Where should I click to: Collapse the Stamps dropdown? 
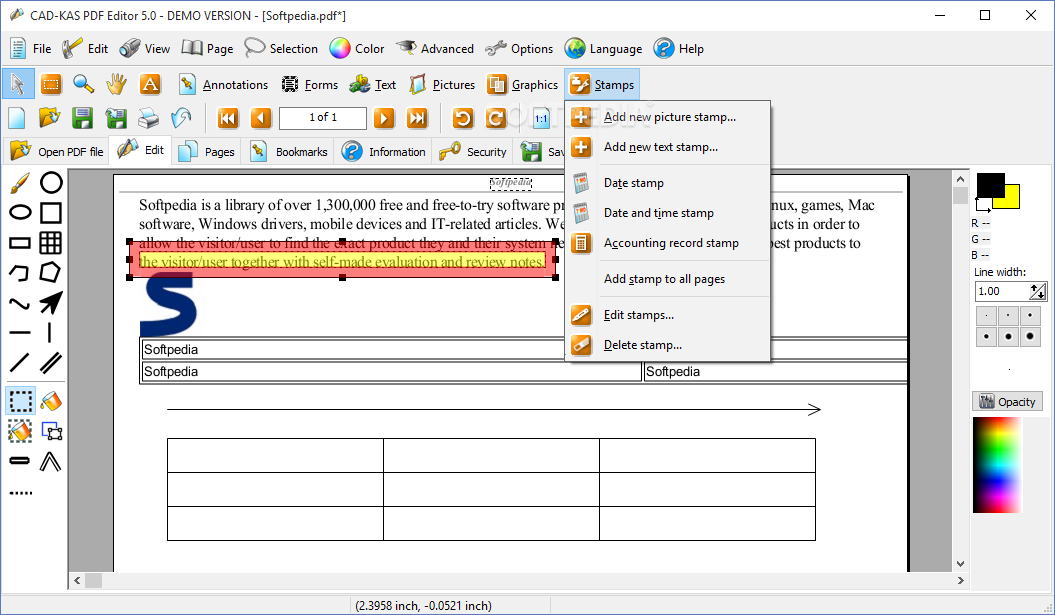tap(602, 85)
